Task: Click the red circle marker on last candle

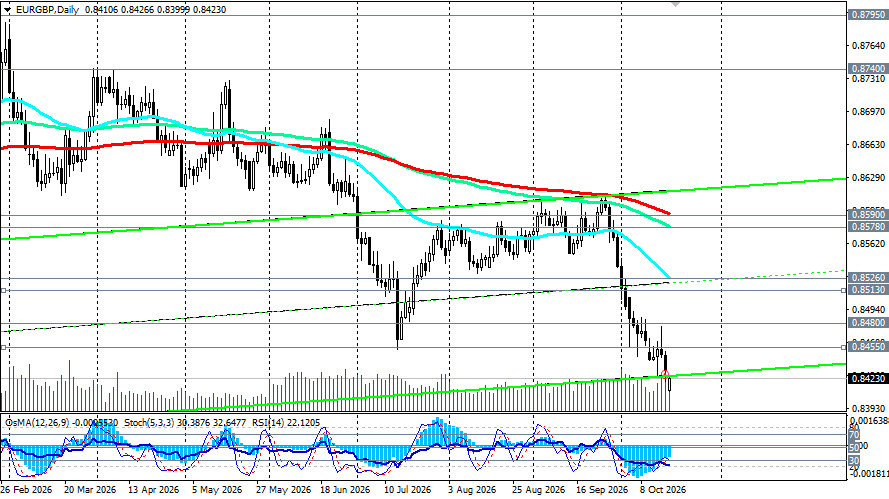Action: coord(666,373)
